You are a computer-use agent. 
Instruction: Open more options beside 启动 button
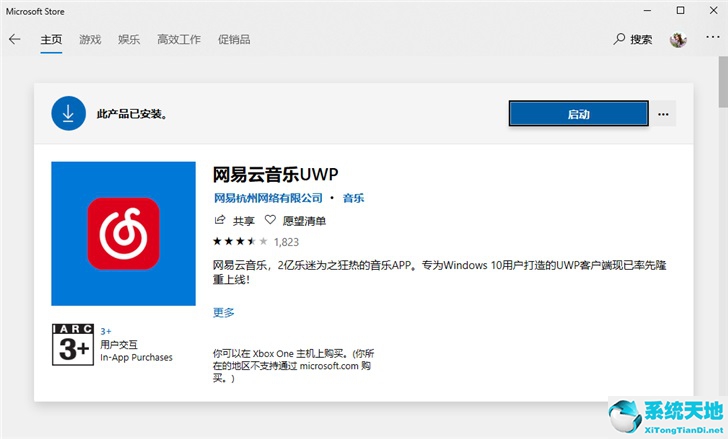[663, 114]
